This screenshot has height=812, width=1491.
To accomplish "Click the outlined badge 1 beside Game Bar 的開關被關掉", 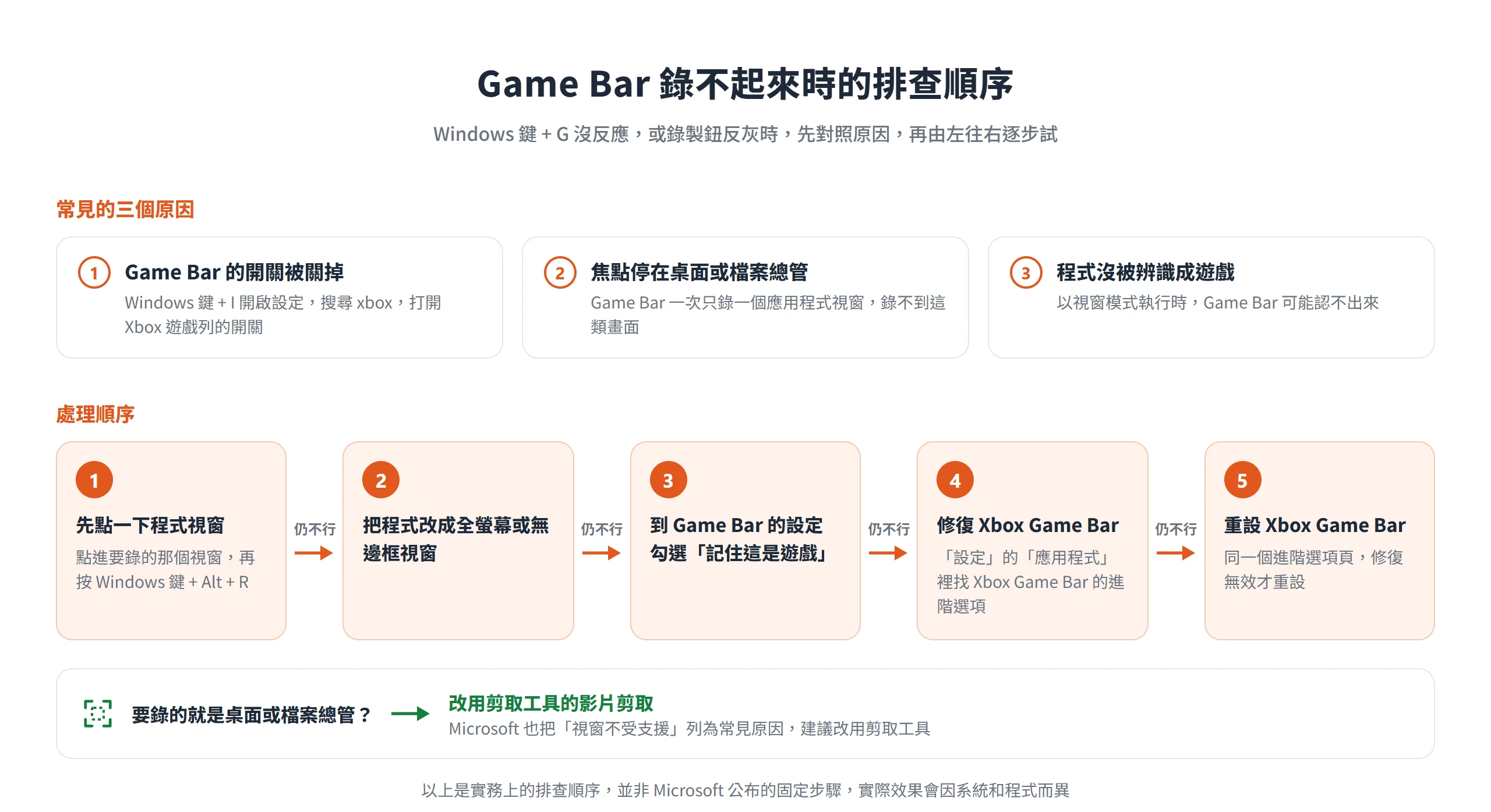I will [94, 272].
